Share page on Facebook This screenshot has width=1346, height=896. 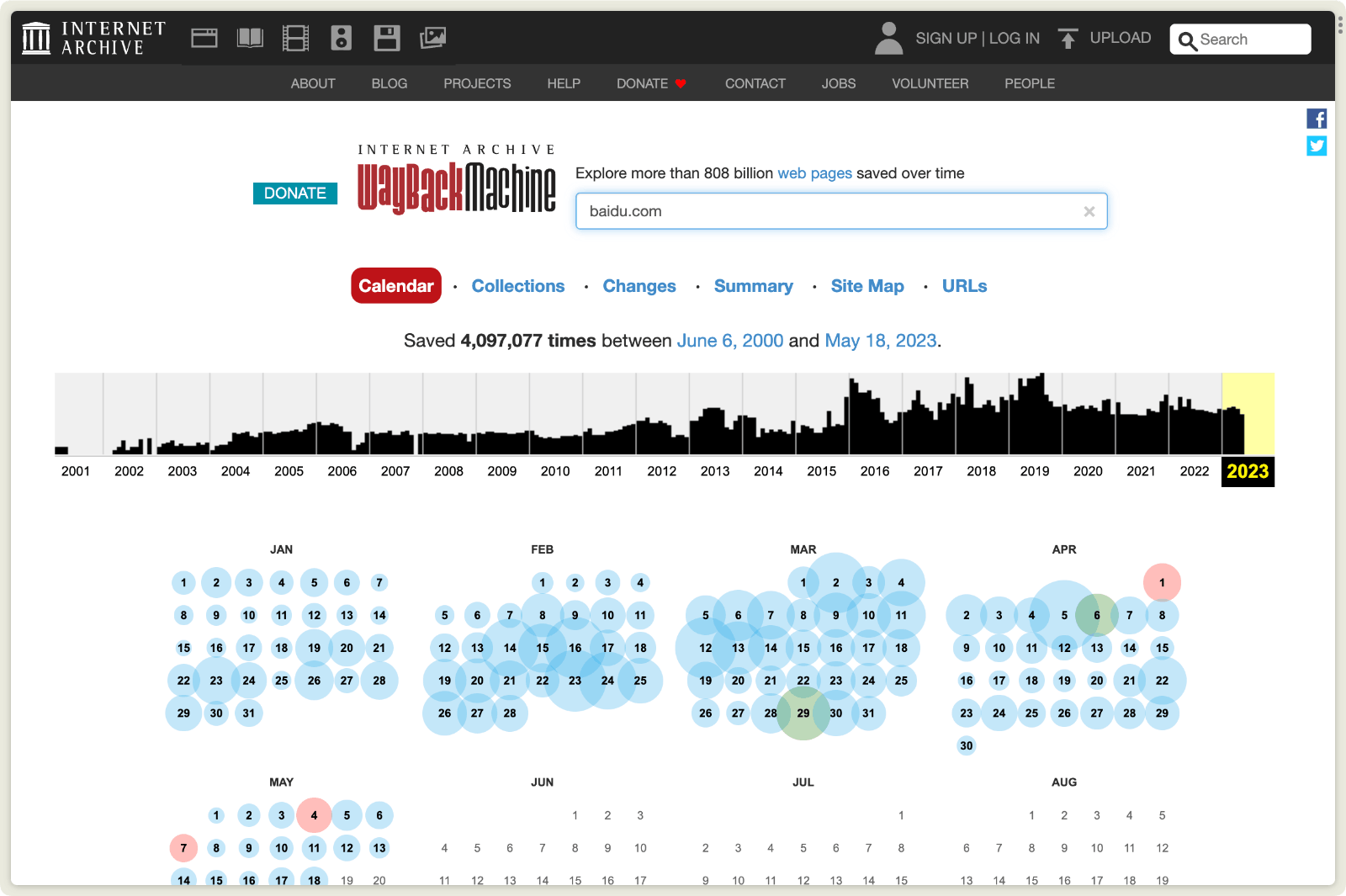[1317, 119]
